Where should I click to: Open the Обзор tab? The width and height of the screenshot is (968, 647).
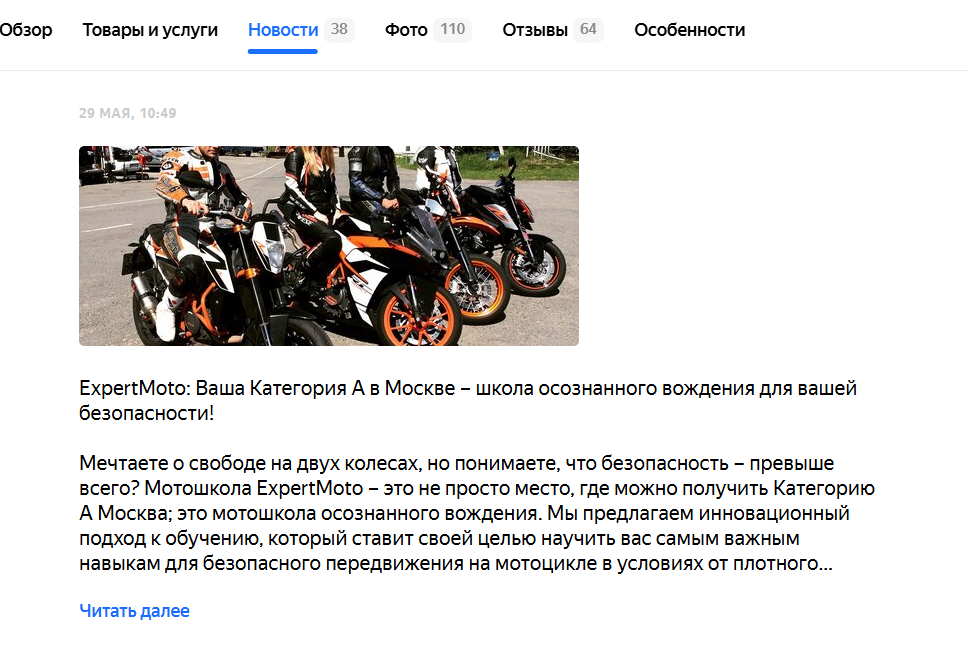tap(25, 30)
